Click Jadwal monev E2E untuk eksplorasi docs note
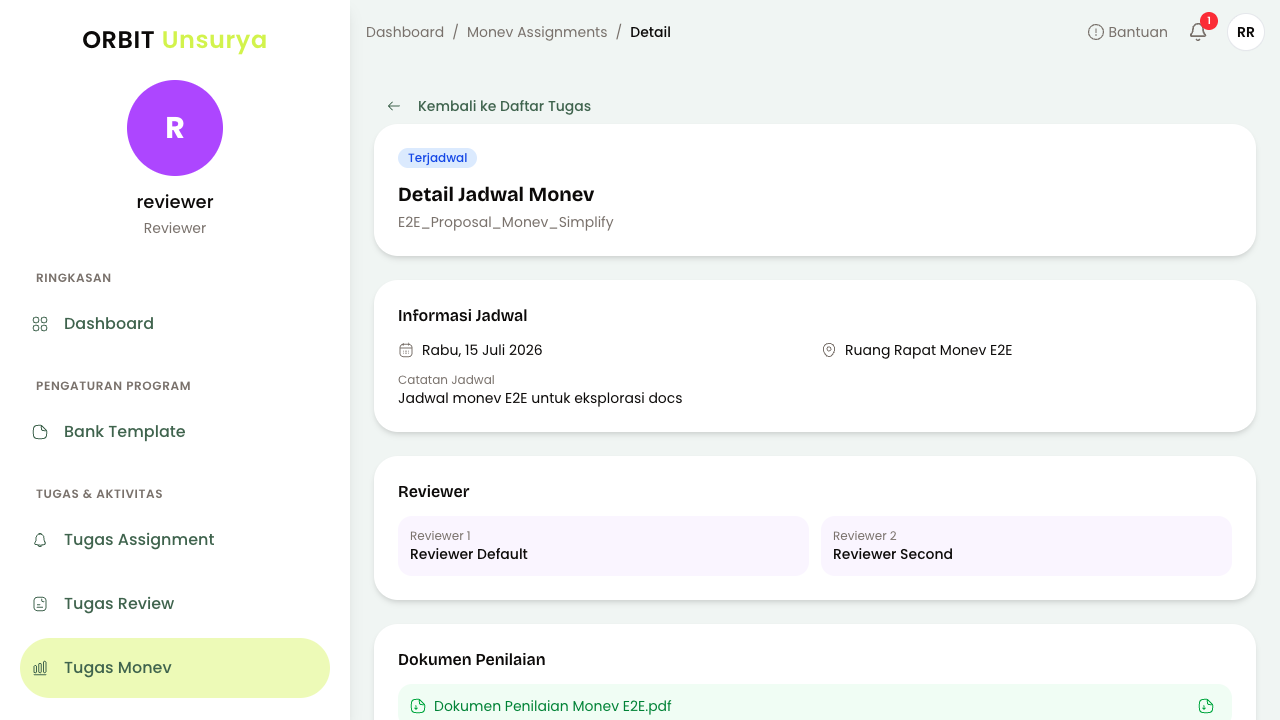Image resolution: width=1280 pixels, height=720 pixels. pyautogui.click(x=540, y=398)
